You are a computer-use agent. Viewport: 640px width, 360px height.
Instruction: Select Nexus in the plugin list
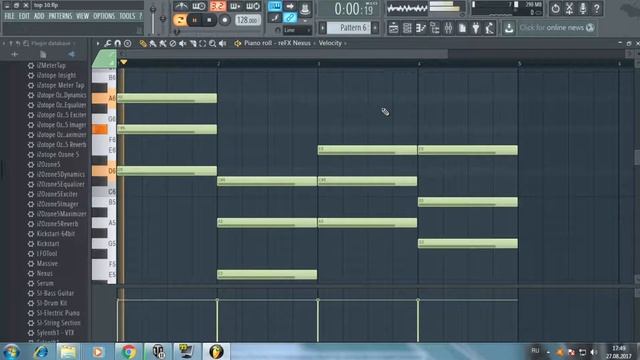[x=44, y=273]
